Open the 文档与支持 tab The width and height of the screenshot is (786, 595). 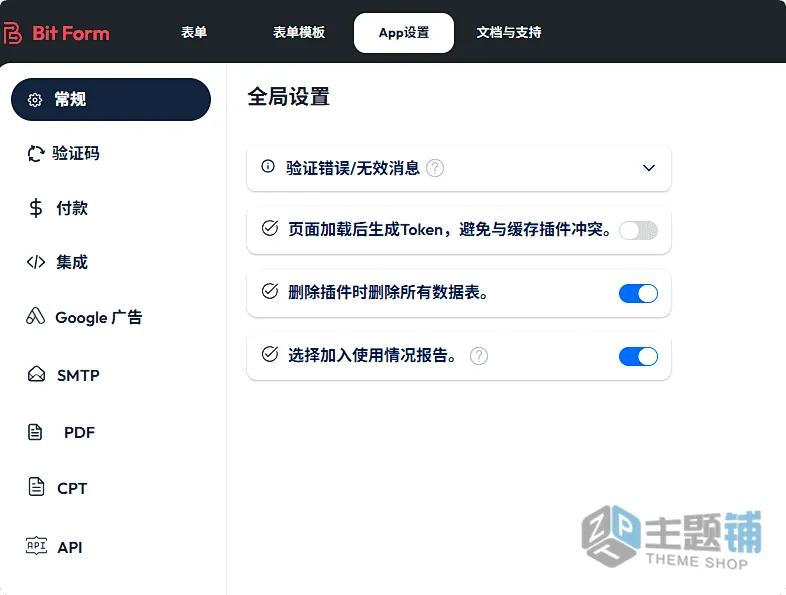pos(509,33)
